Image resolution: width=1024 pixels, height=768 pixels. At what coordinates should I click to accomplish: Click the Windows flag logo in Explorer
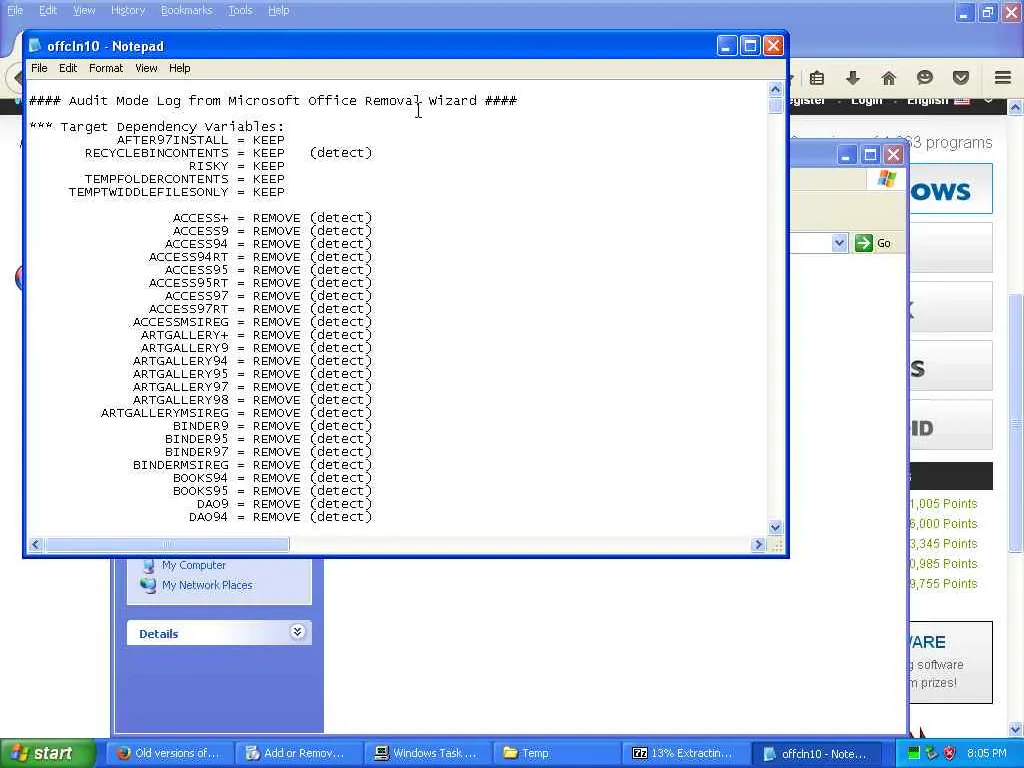[887, 178]
